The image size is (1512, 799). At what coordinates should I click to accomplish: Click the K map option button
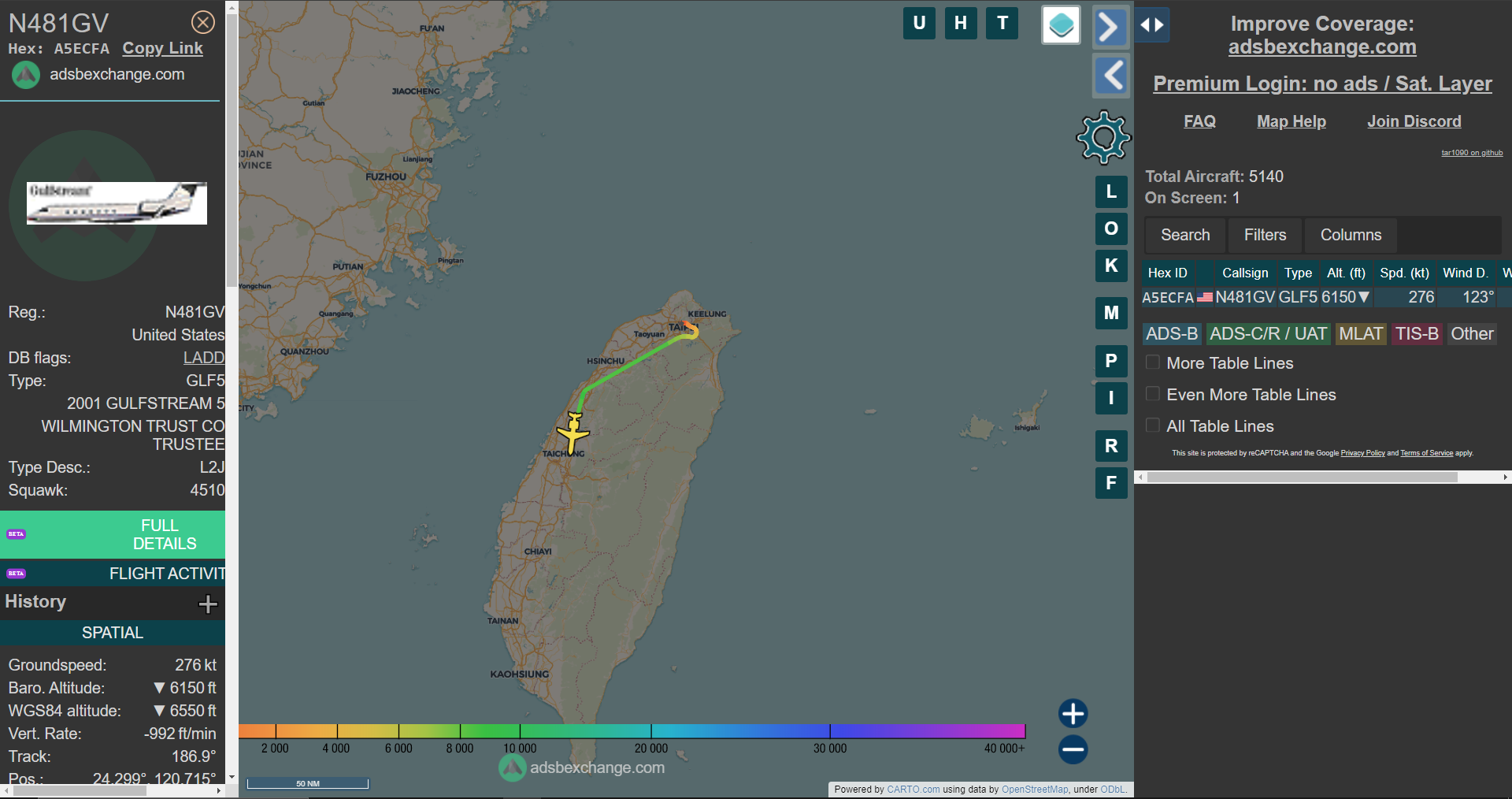(x=1111, y=266)
